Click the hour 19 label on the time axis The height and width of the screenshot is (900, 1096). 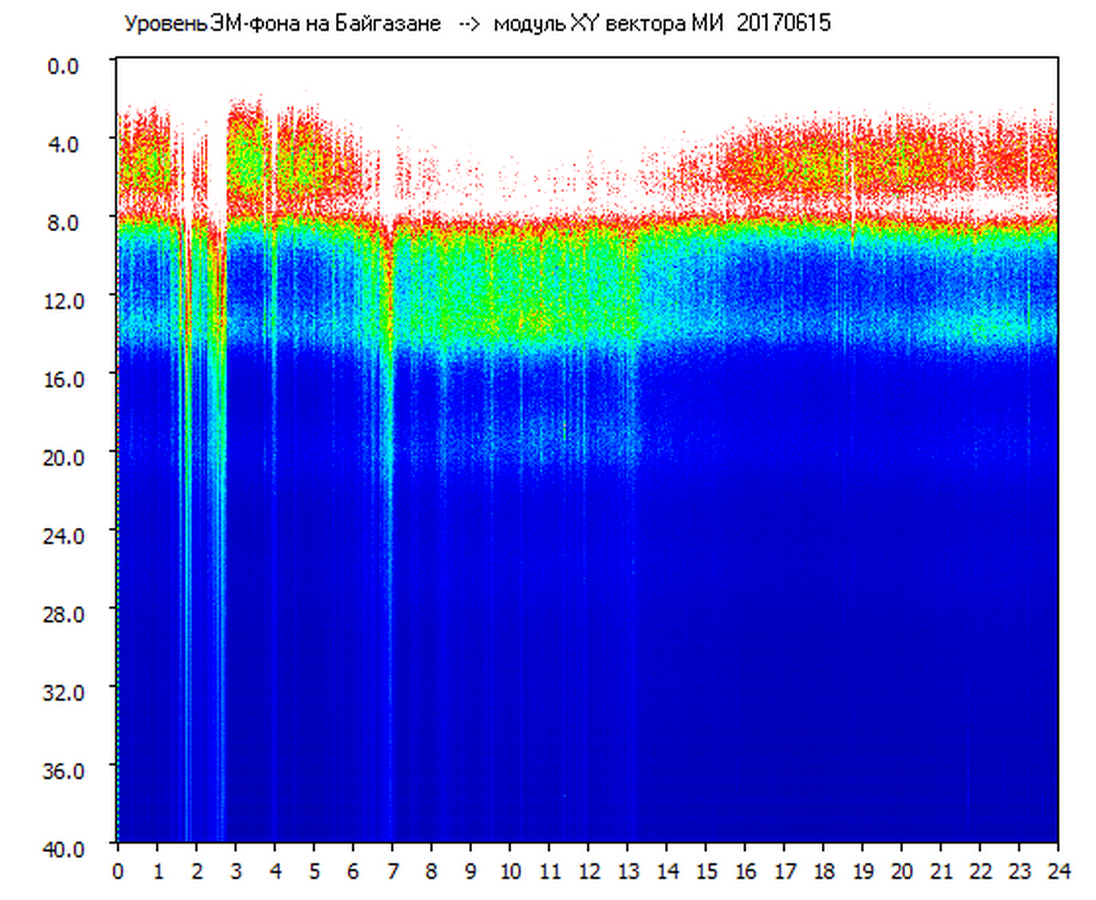coord(863,871)
